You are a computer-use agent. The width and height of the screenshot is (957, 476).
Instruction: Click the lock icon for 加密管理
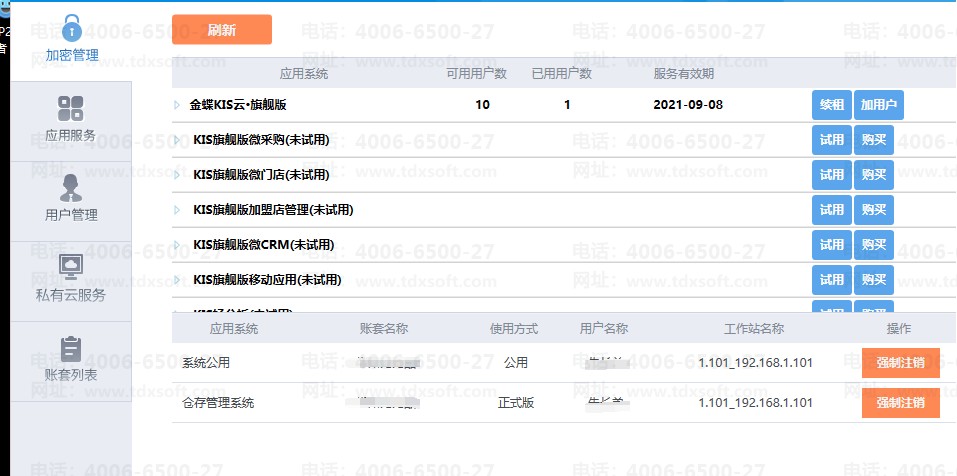(71, 26)
